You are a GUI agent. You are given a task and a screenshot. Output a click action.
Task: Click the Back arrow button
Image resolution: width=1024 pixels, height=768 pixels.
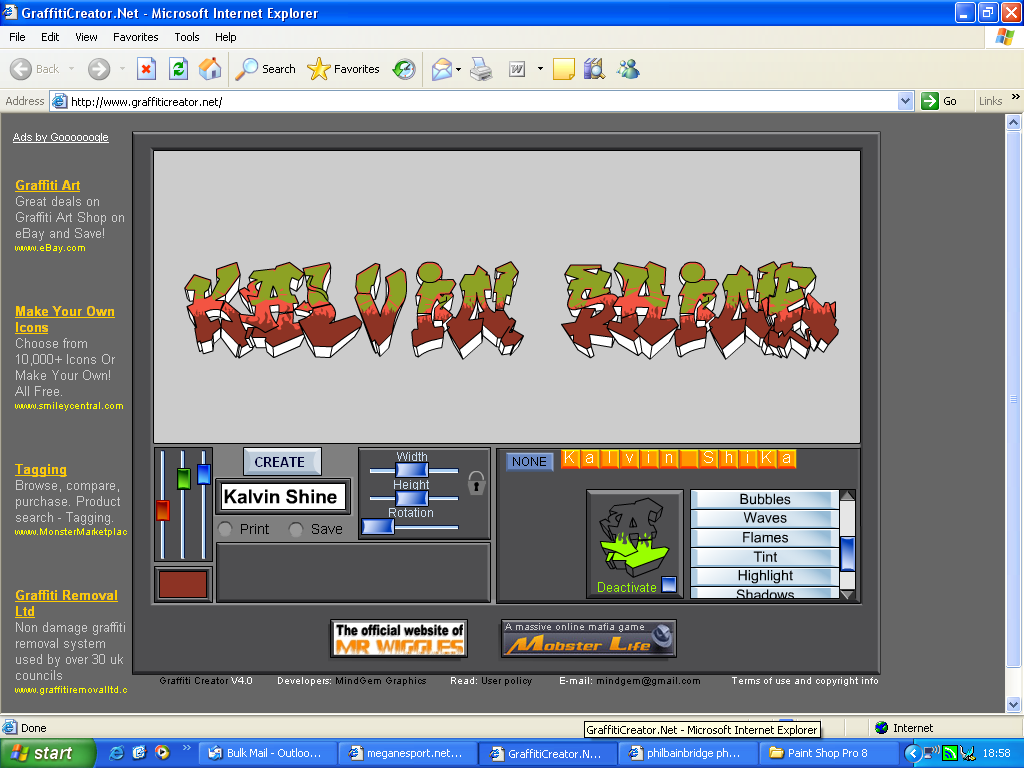click(x=35, y=69)
